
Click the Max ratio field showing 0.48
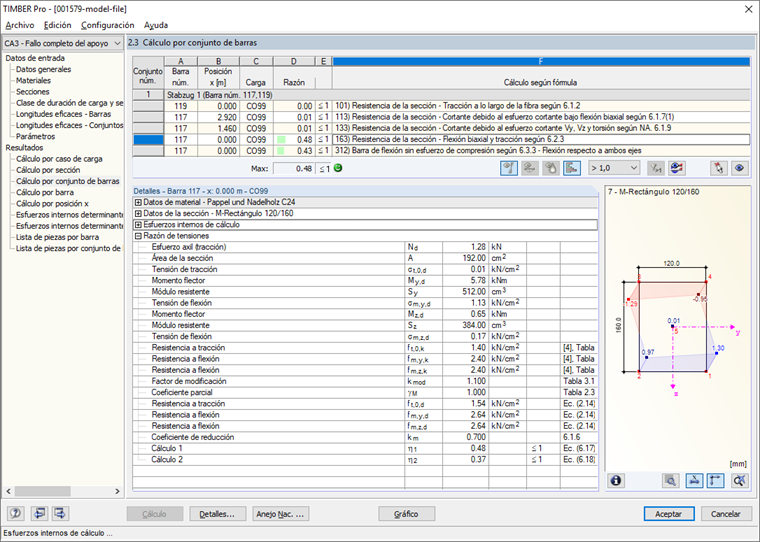point(294,169)
